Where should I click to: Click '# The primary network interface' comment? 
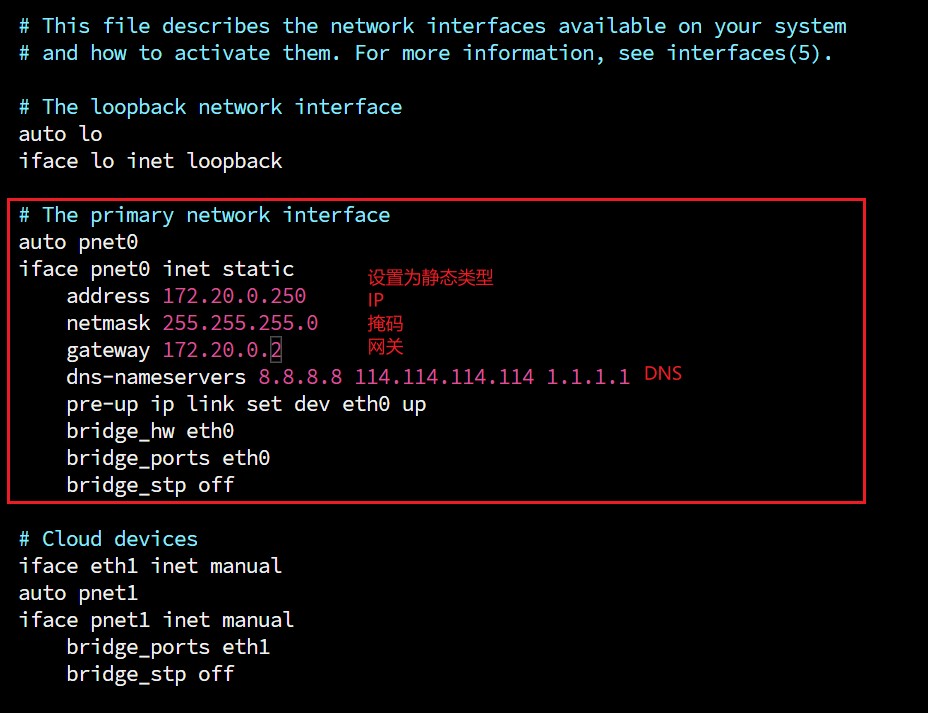click(x=204, y=215)
